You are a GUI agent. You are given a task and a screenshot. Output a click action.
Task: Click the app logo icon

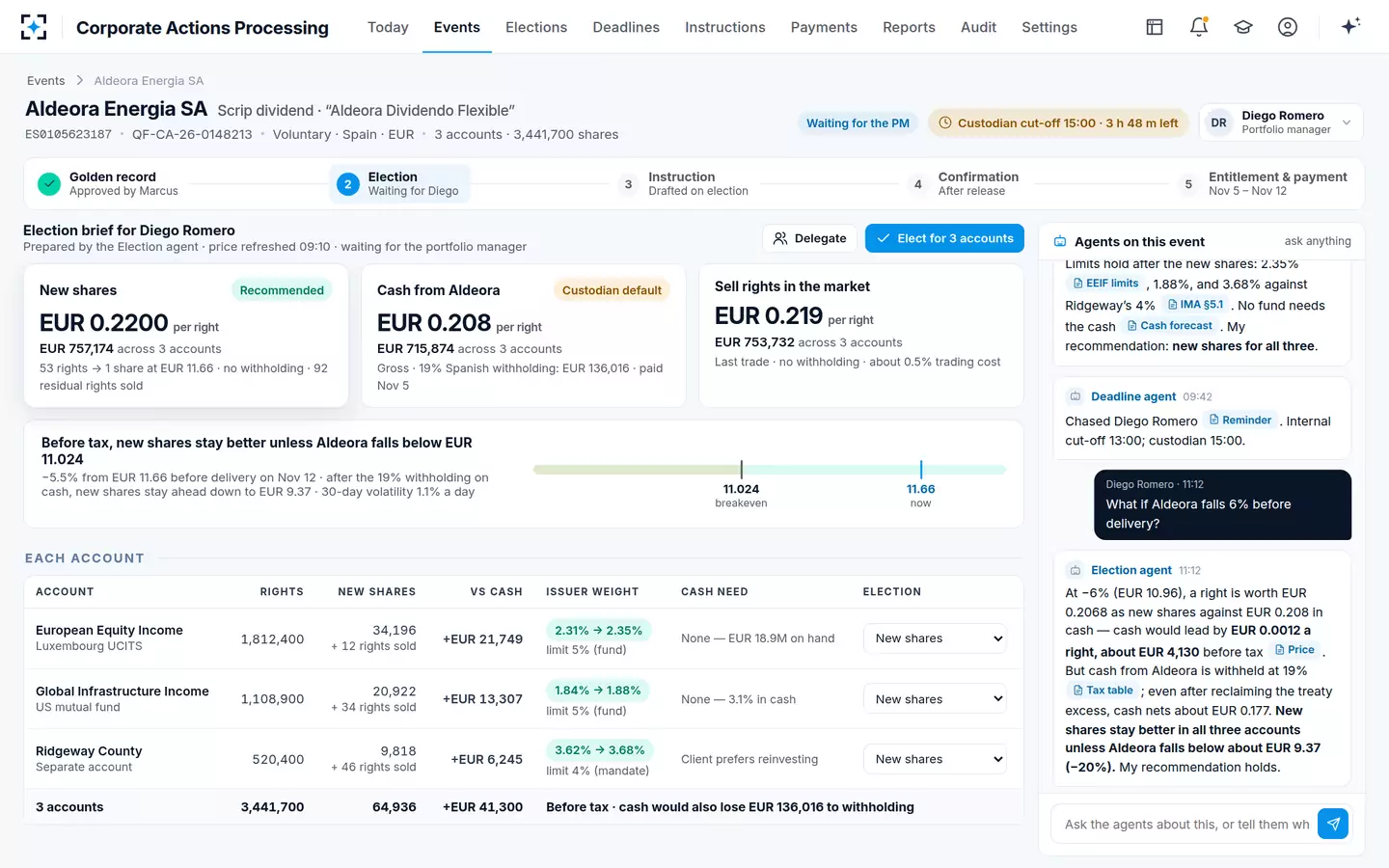[x=34, y=27]
